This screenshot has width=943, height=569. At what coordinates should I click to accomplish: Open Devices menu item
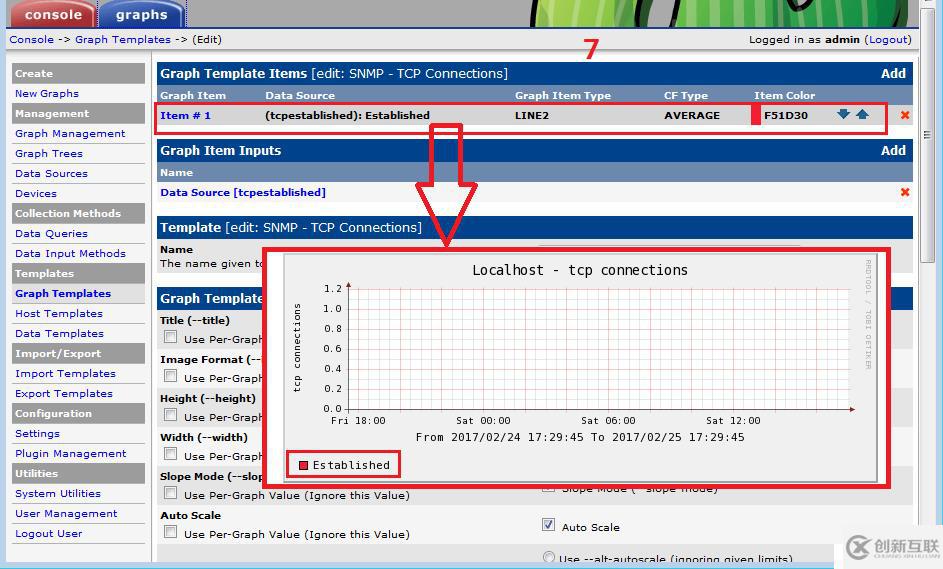click(x=35, y=193)
